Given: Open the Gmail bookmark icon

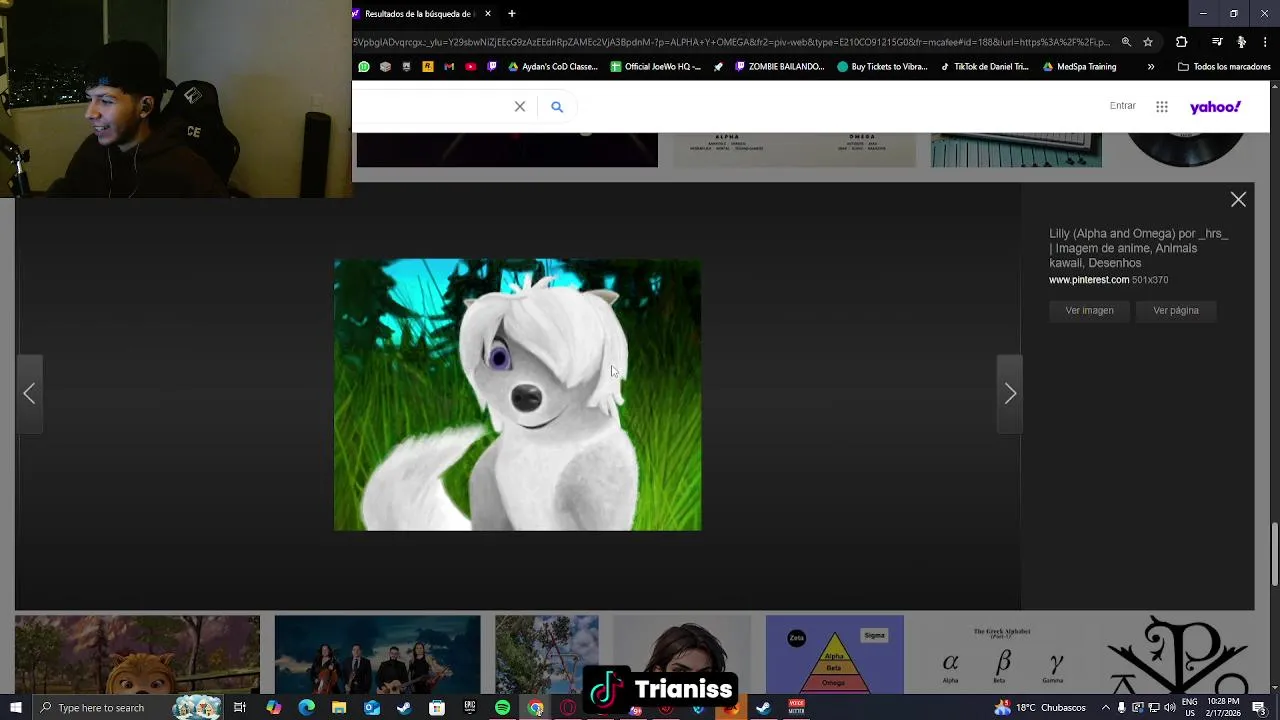Looking at the screenshot, I should pos(449,67).
